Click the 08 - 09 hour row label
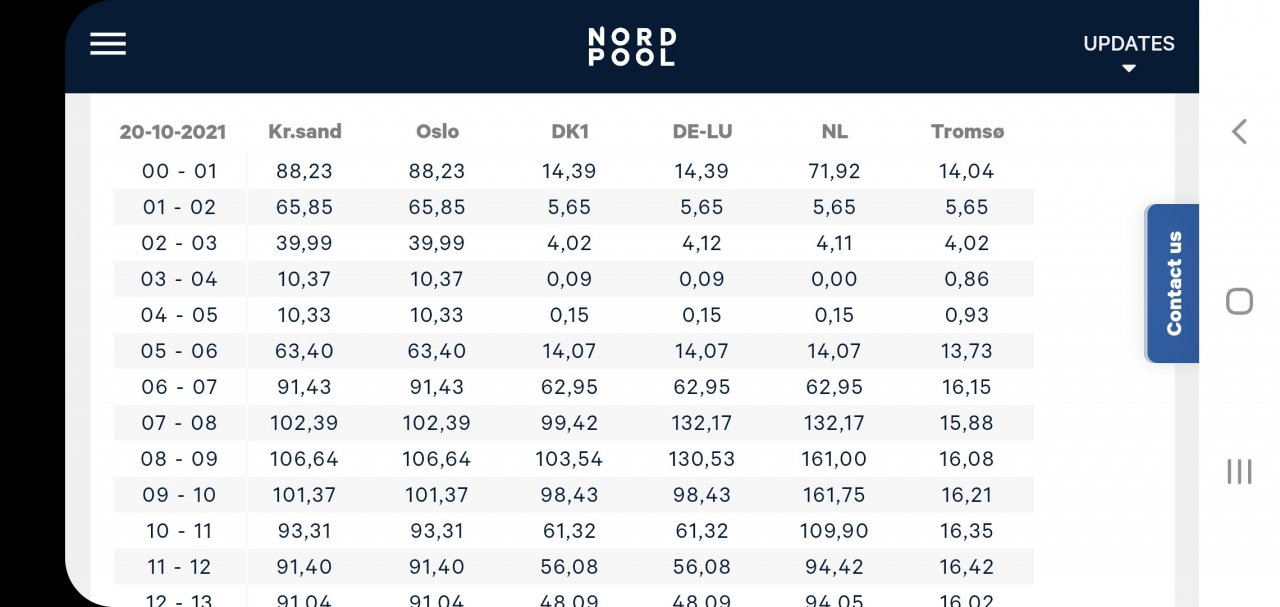Viewport: 1280px width, 607px height. [179, 459]
